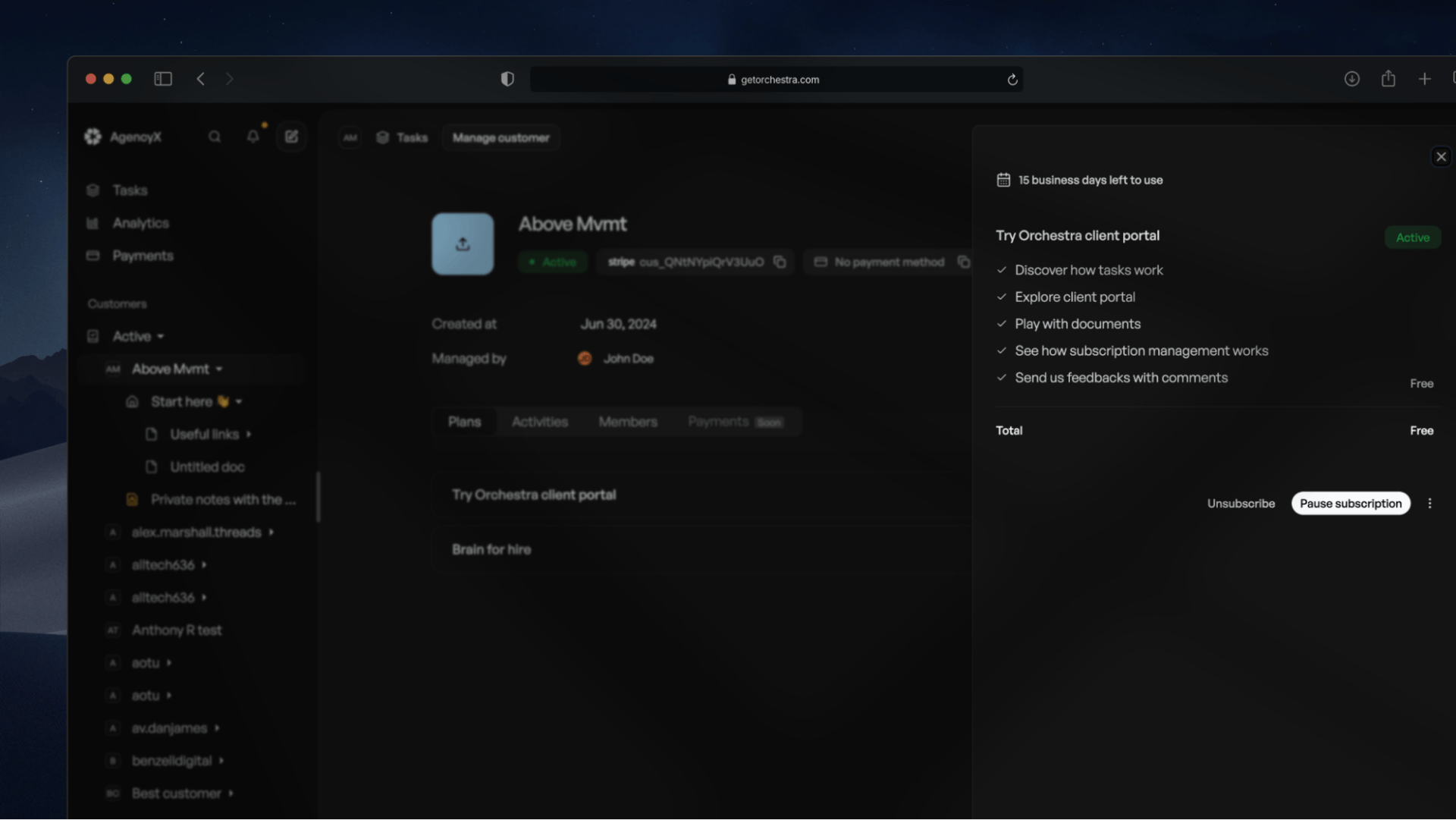Toggle the Safari sidebar icon

tap(163, 79)
